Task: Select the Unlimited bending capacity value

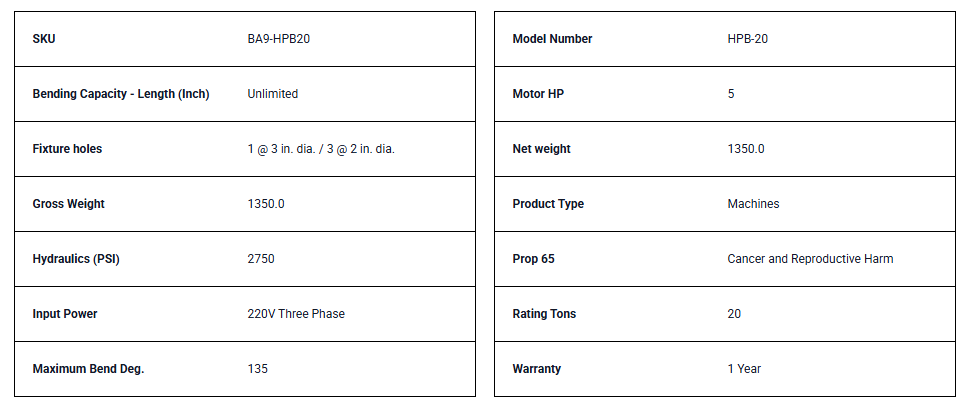Action: (x=273, y=94)
